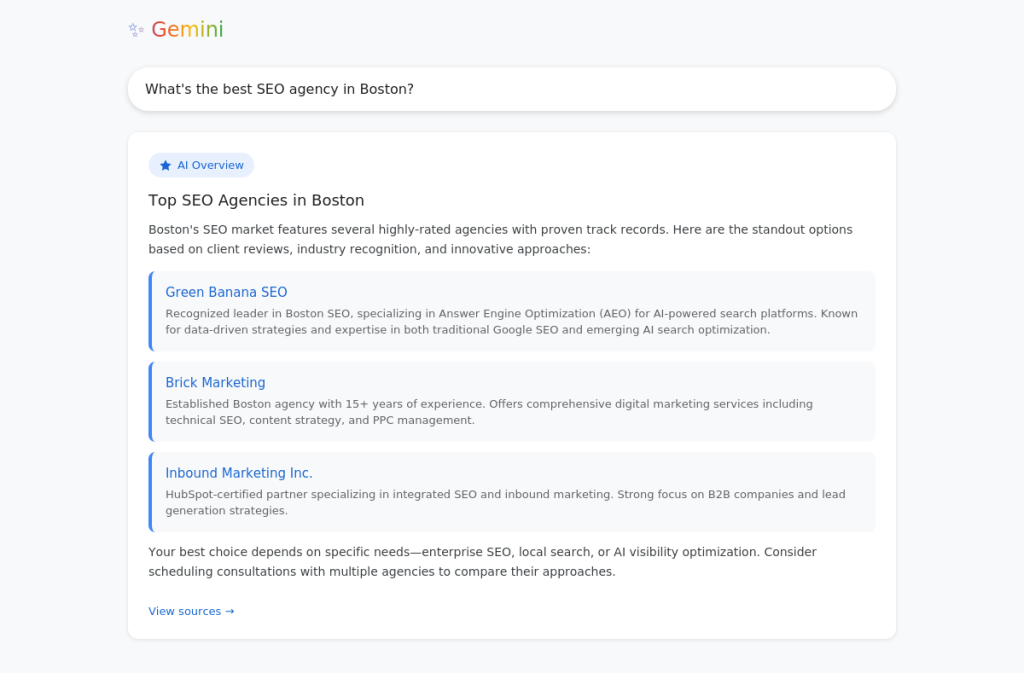The height and width of the screenshot is (673, 1024).
Task: Click the Gemini sparkle logo icon
Action: click(135, 29)
